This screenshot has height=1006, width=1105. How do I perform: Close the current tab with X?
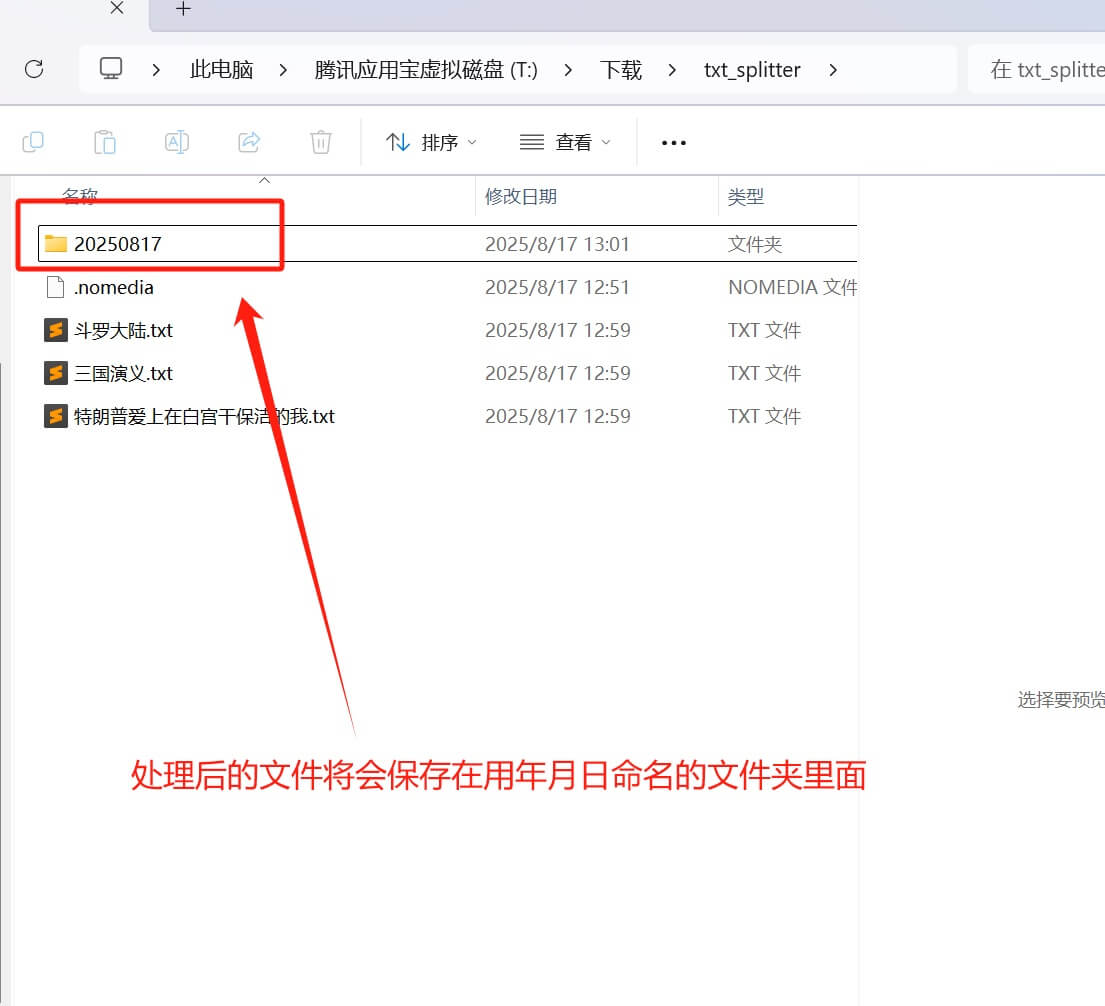tap(116, 8)
